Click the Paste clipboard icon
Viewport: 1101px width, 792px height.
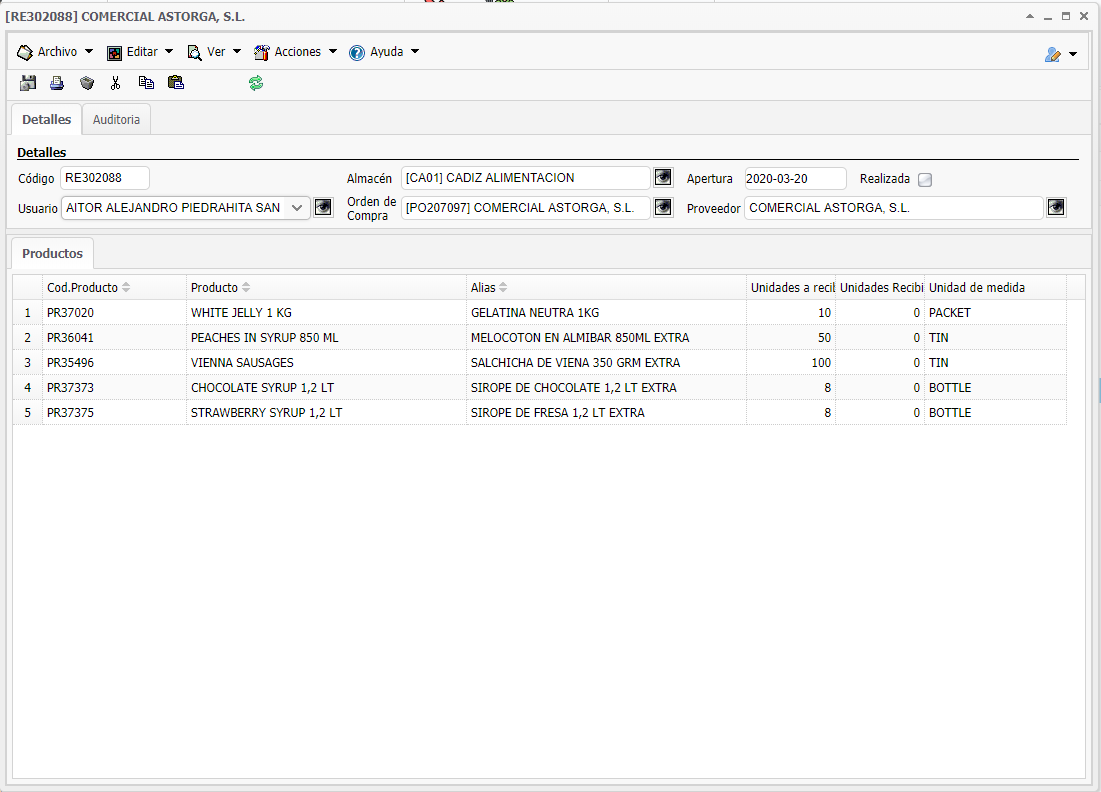click(176, 83)
